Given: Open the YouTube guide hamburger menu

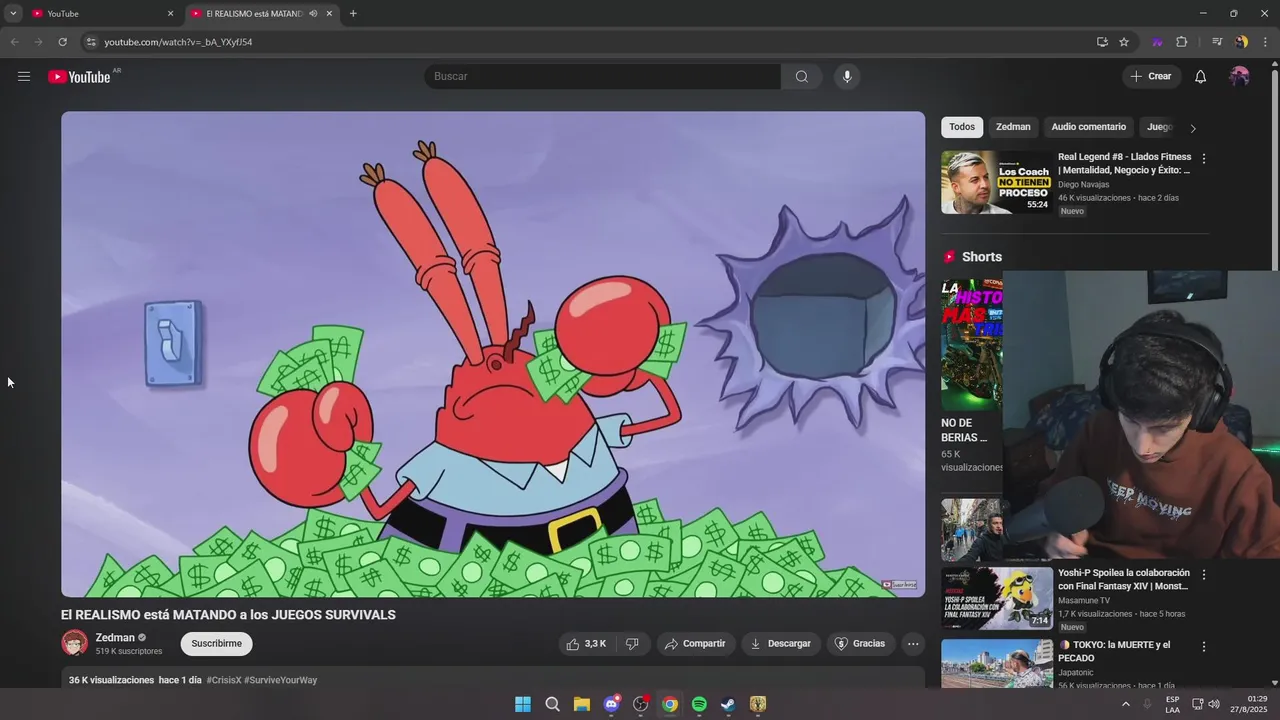Looking at the screenshot, I should click(24, 77).
